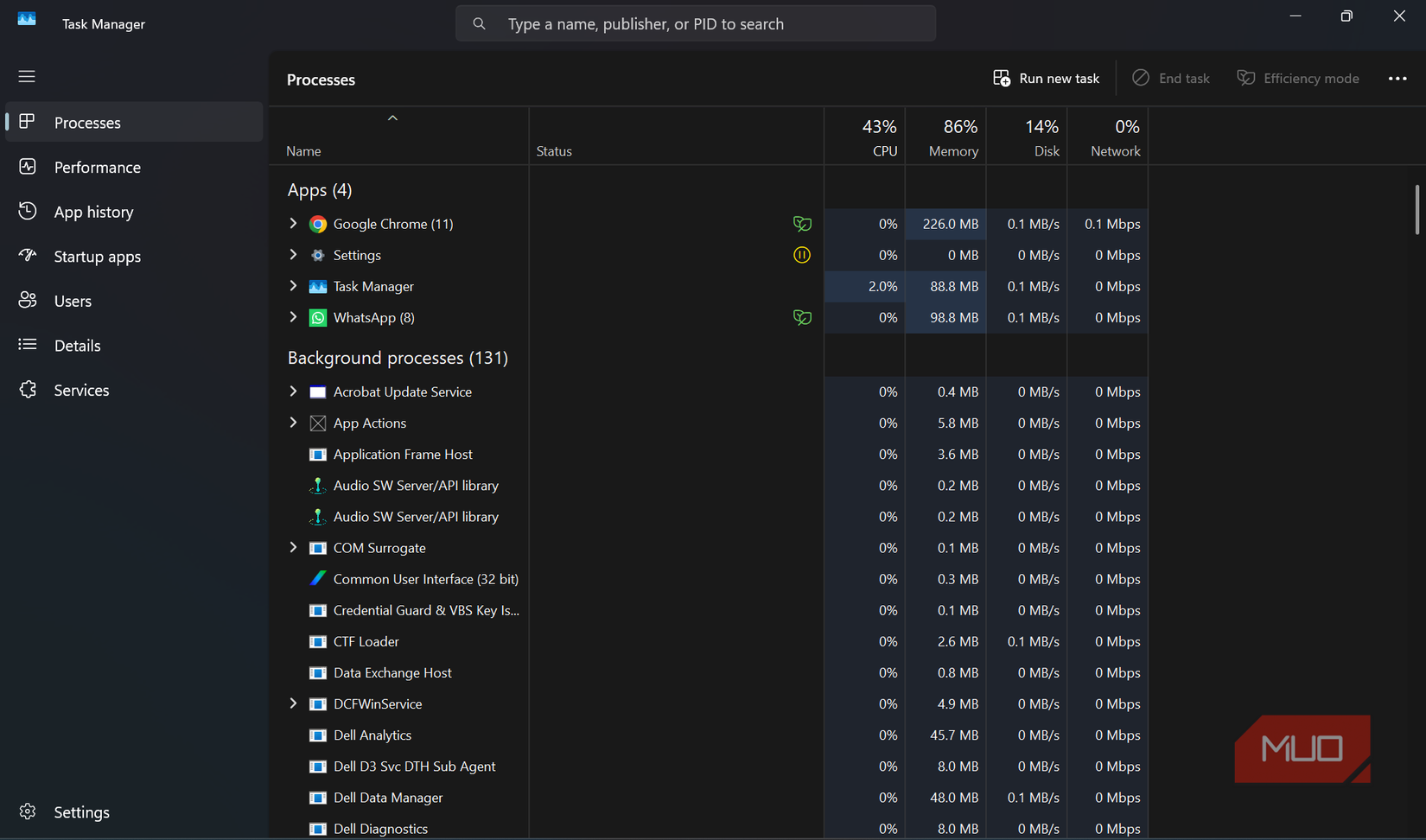
Task: Expand the WhatsApp process group
Action: (x=293, y=316)
